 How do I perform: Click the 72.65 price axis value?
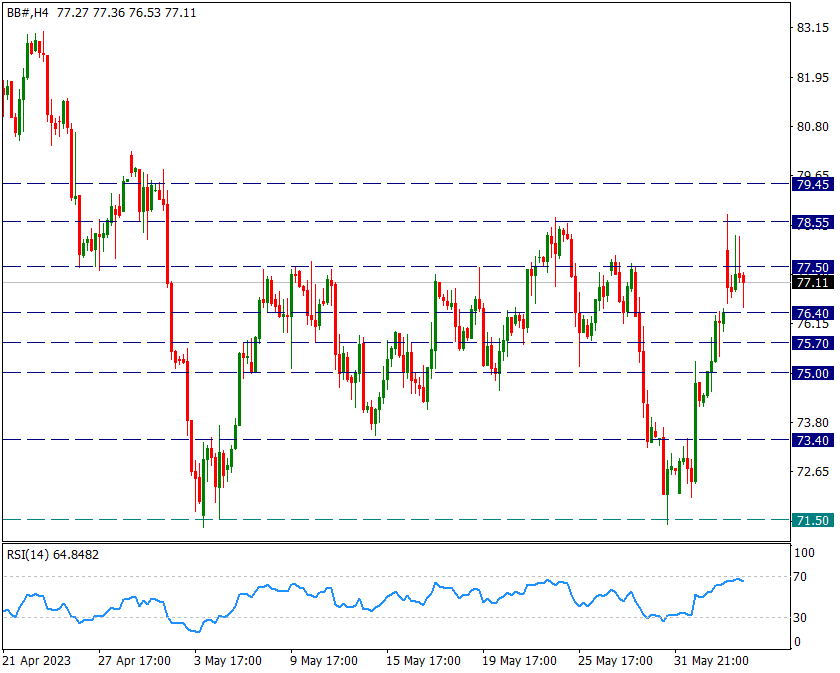click(x=813, y=472)
